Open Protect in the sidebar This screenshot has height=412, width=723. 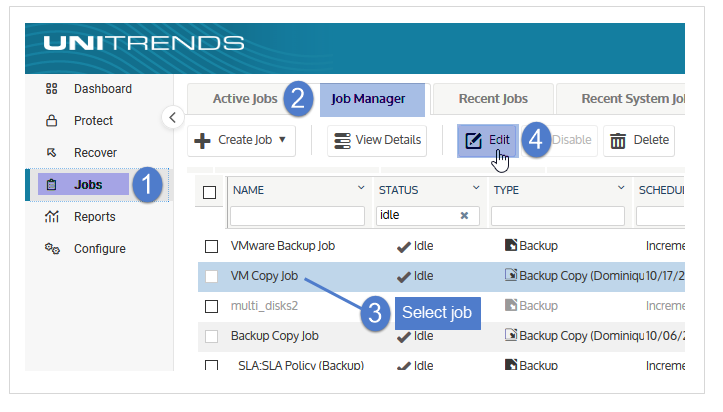click(93, 121)
